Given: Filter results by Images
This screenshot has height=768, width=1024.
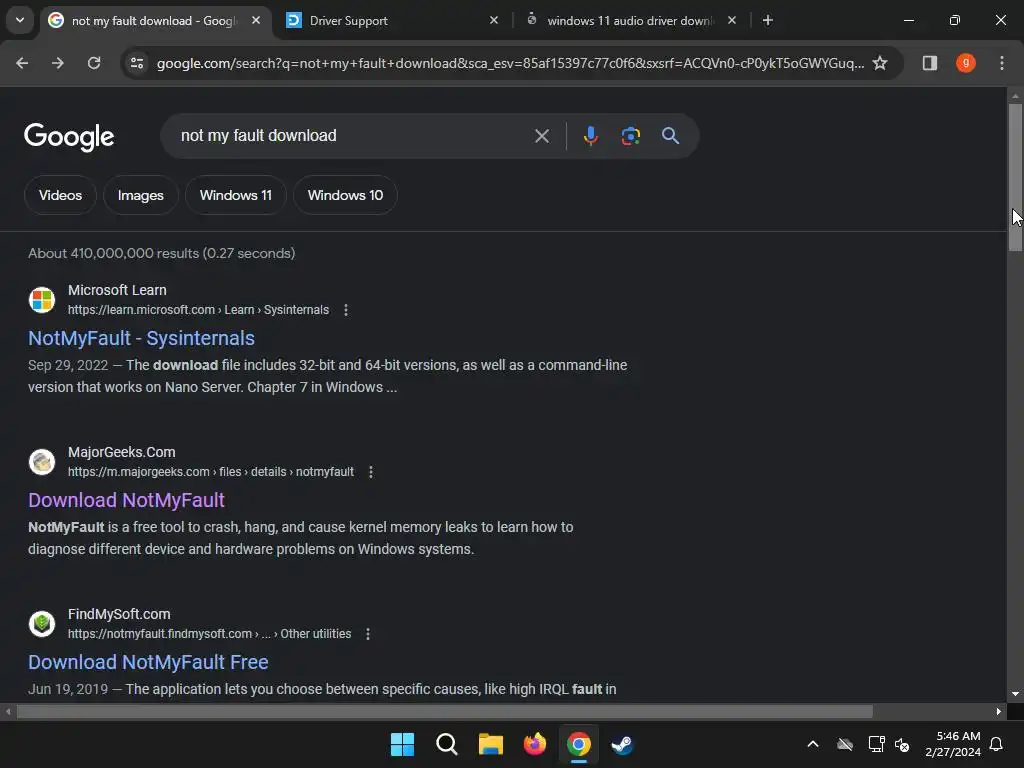Looking at the screenshot, I should coord(140,195).
